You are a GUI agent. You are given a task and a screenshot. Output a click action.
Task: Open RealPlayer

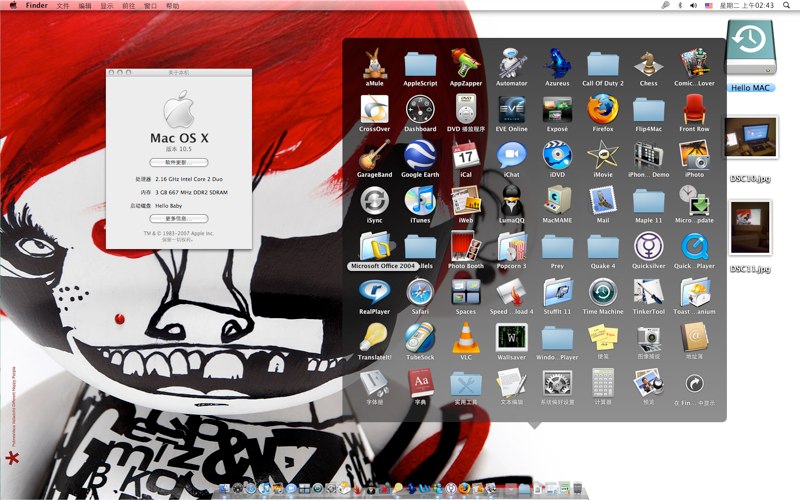[x=374, y=292]
